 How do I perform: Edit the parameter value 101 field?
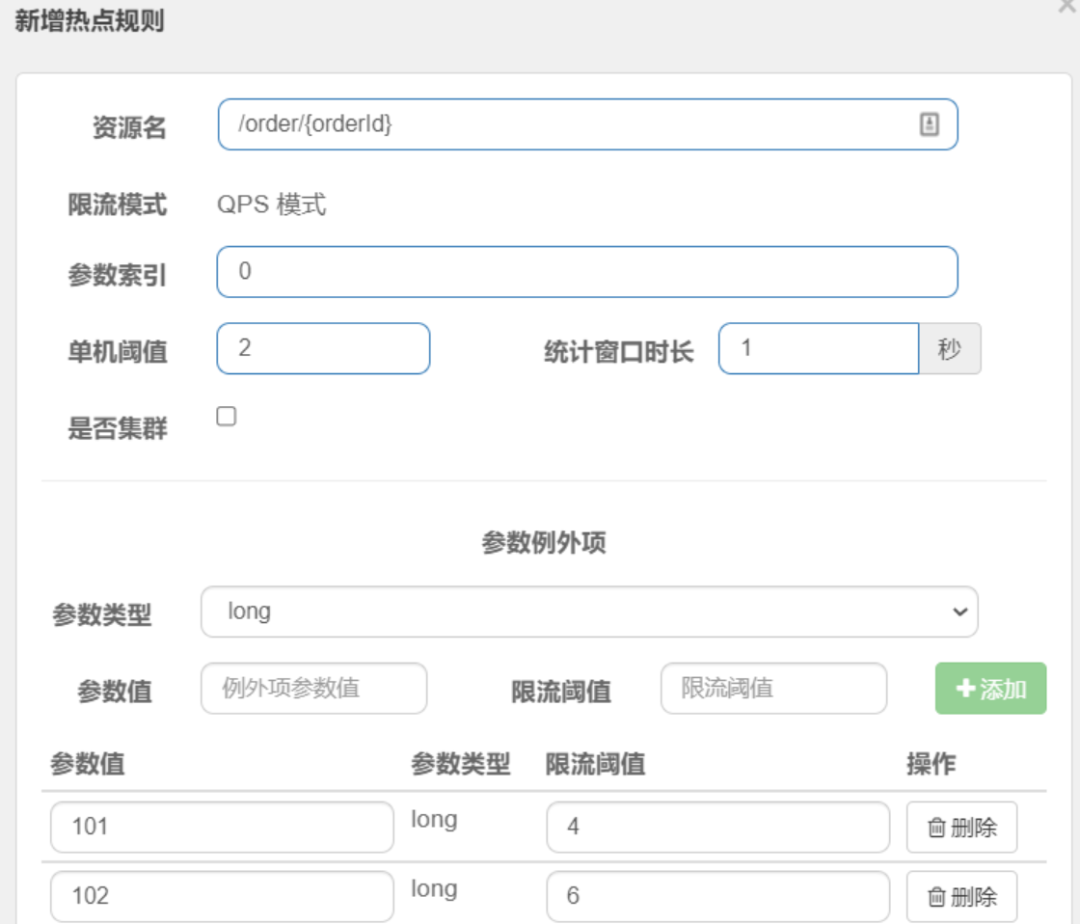tap(222, 827)
